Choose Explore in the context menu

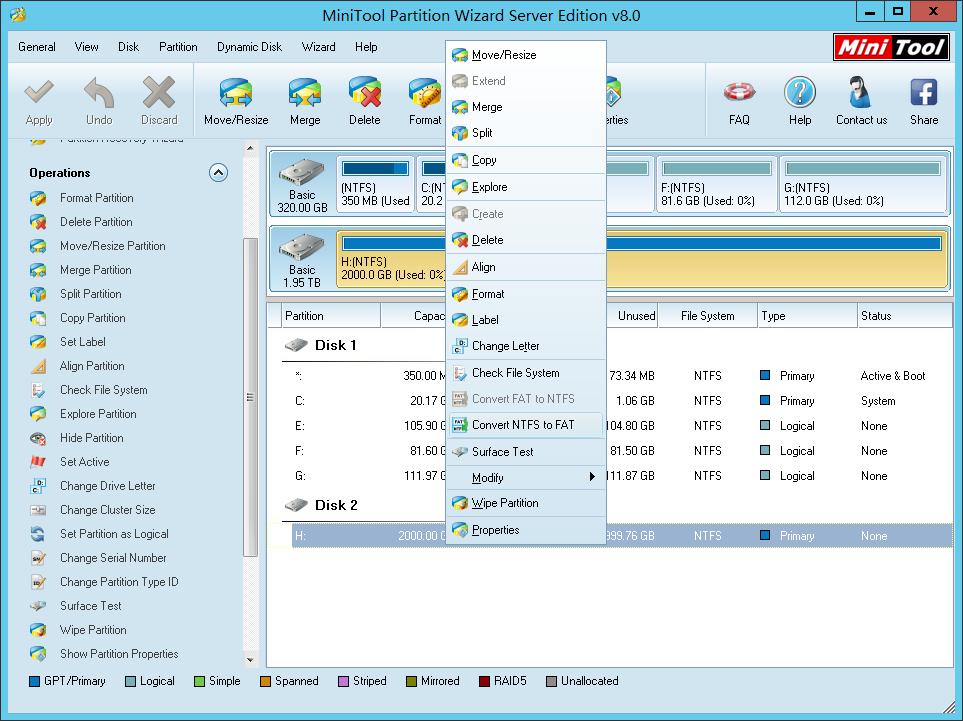pyautogui.click(x=526, y=187)
